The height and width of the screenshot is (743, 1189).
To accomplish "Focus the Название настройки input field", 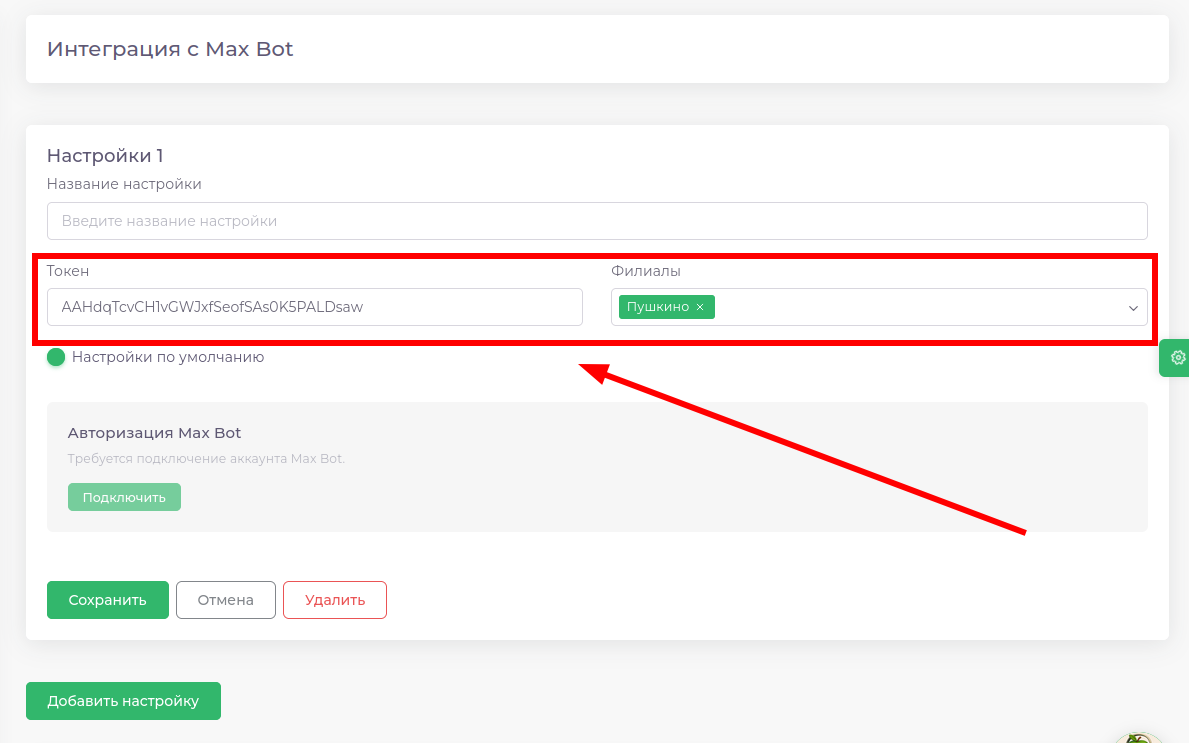I will click(x=596, y=221).
